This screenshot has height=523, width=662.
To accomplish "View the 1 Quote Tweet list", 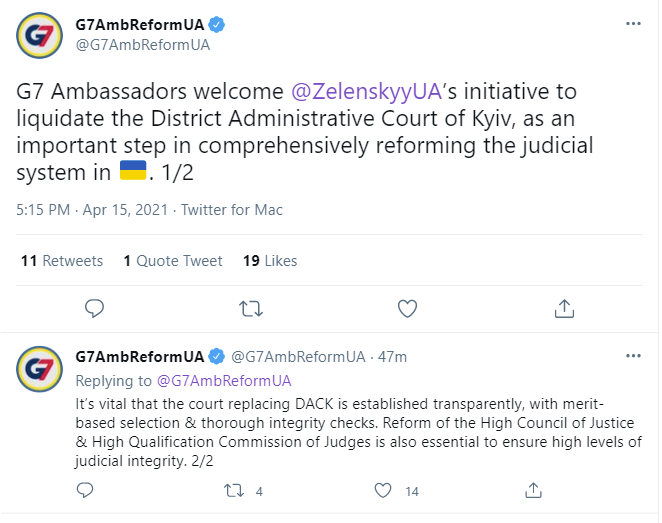I will click(173, 260).
